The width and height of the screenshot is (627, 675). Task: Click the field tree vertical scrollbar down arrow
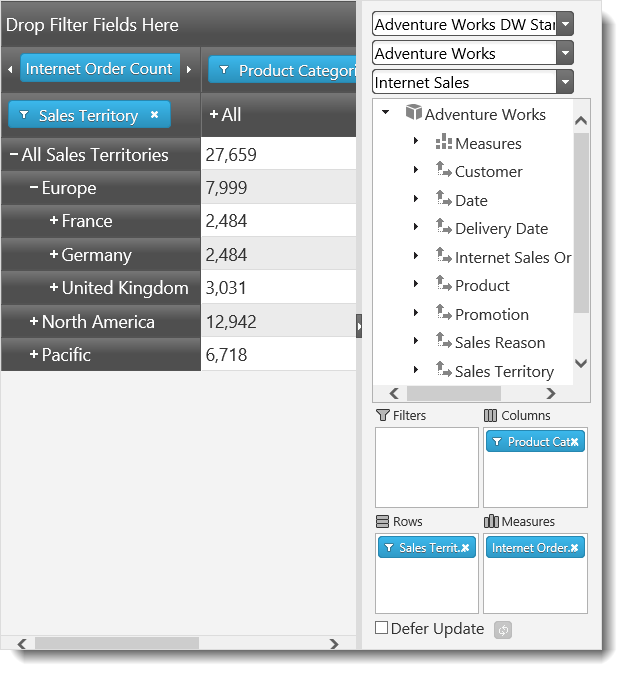tap(582, 364)
